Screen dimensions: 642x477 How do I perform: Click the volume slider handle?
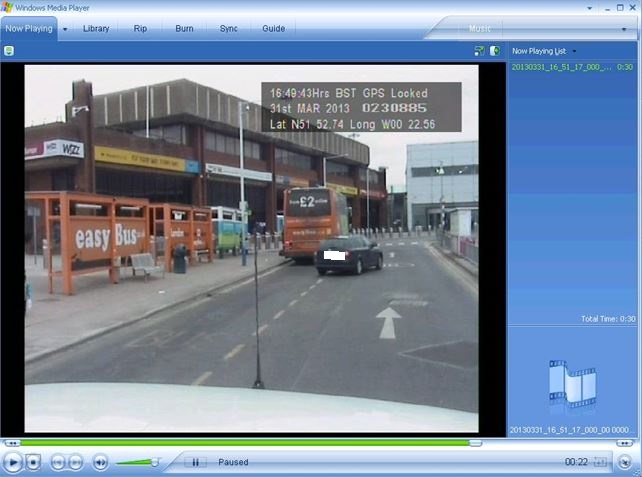(155, 462)
